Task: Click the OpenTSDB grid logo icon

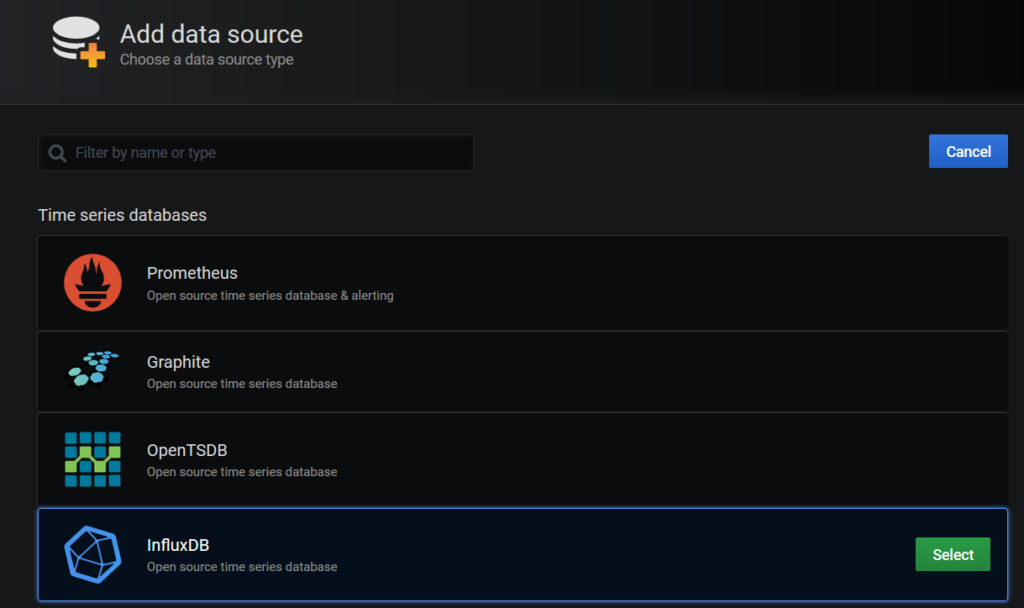Action: (93, 459)
